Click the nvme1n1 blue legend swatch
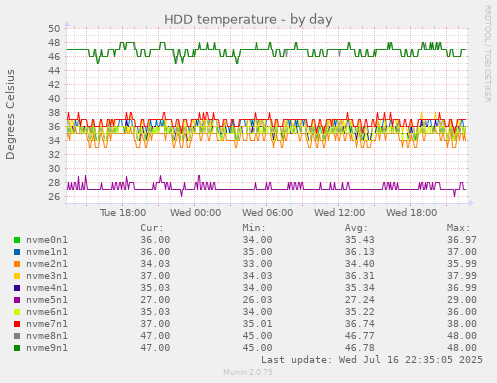The height and width of the screenshot is (383, 497). 17,252
